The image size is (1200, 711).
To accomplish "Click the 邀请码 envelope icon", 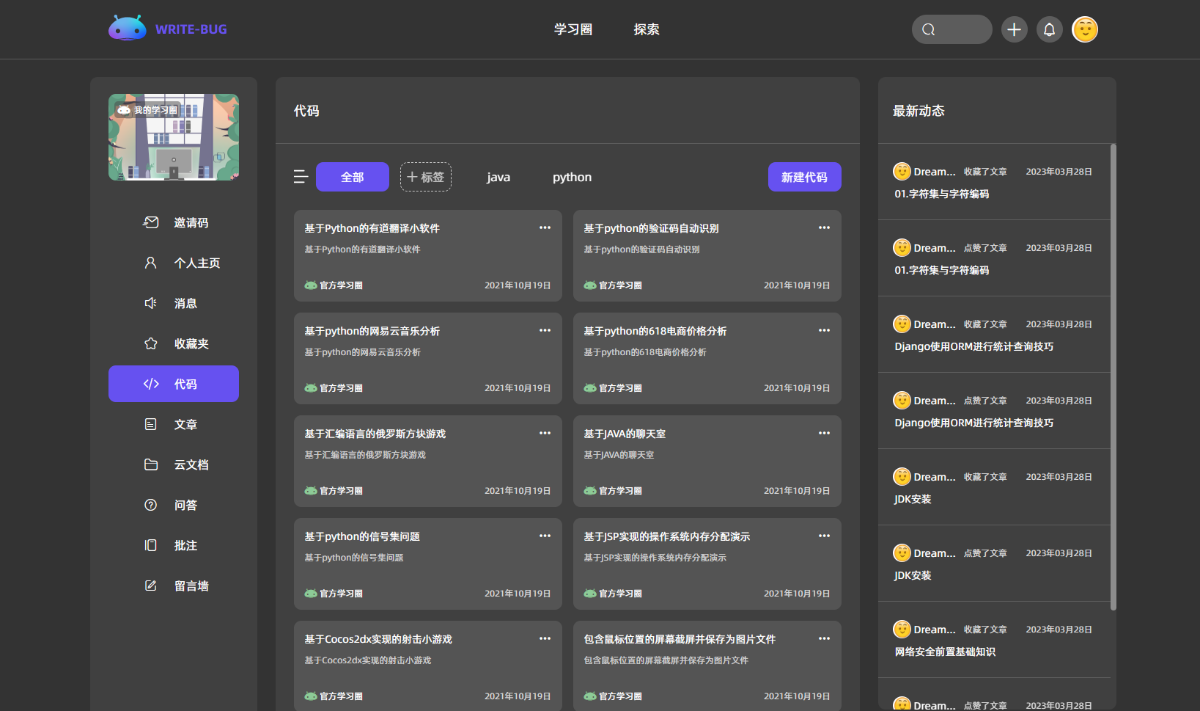I will [151, 222].
